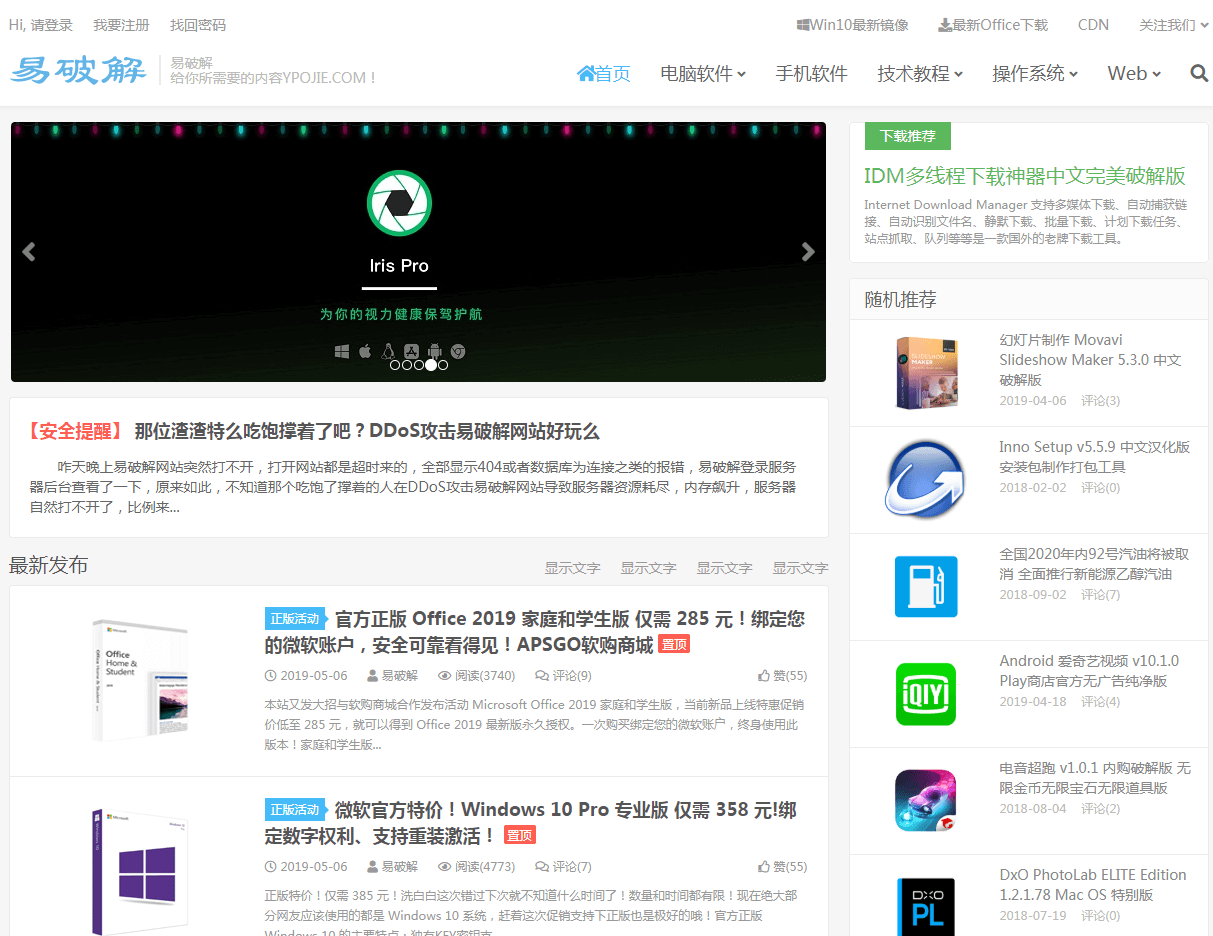Click the 易破解 site logo
The height and width of the screenshot is (936, 1213).
click(78, 70)
